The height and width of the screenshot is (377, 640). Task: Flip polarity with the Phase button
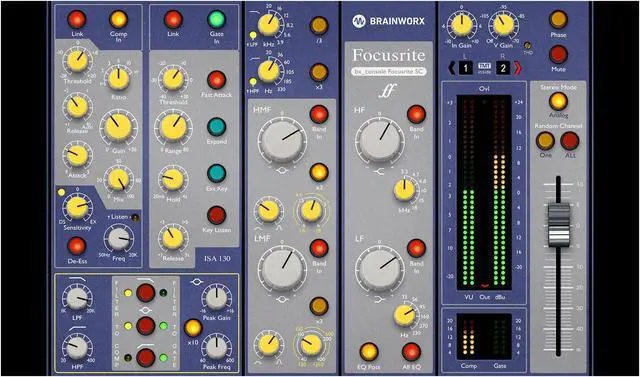(x=558, y=19)
